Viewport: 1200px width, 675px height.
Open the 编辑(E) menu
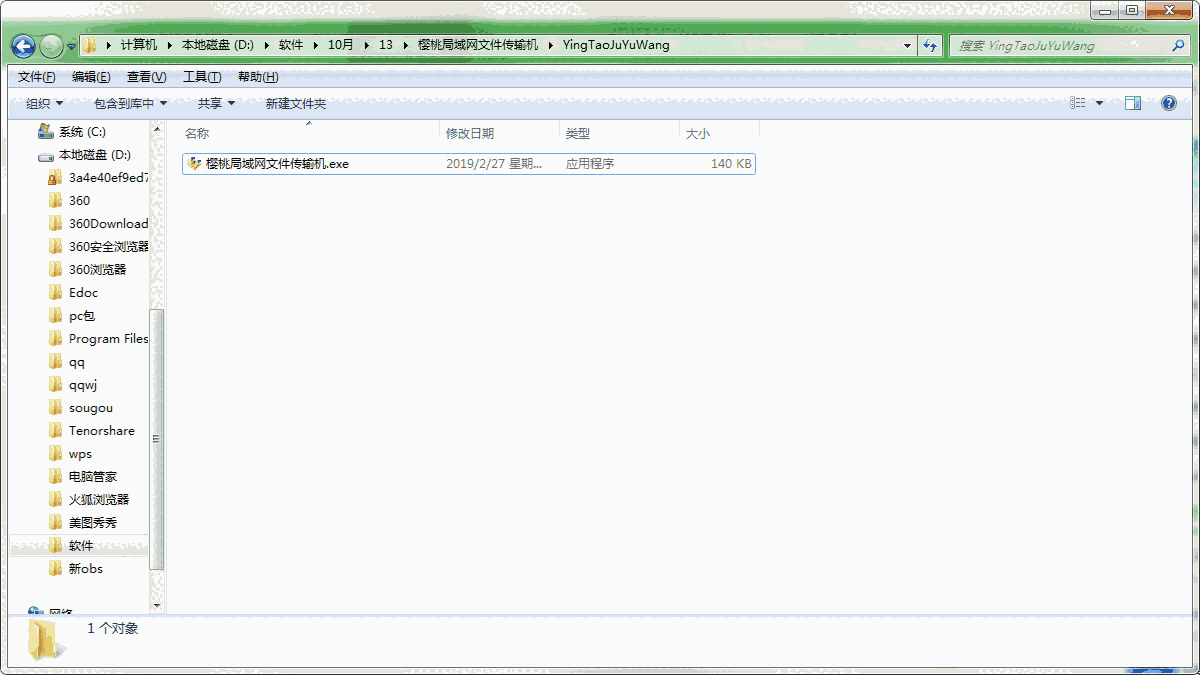[91, 77]
